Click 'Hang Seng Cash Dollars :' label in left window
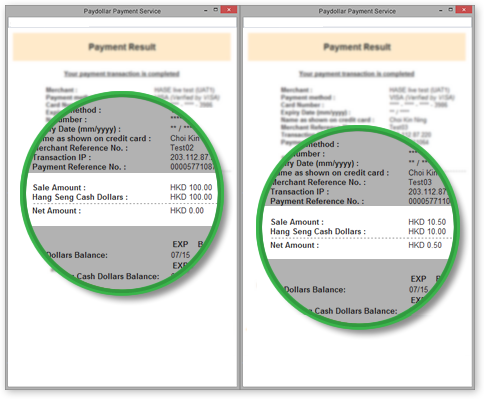Image resolution: width=484 pixels, height=399 pixels. [80, 197]
